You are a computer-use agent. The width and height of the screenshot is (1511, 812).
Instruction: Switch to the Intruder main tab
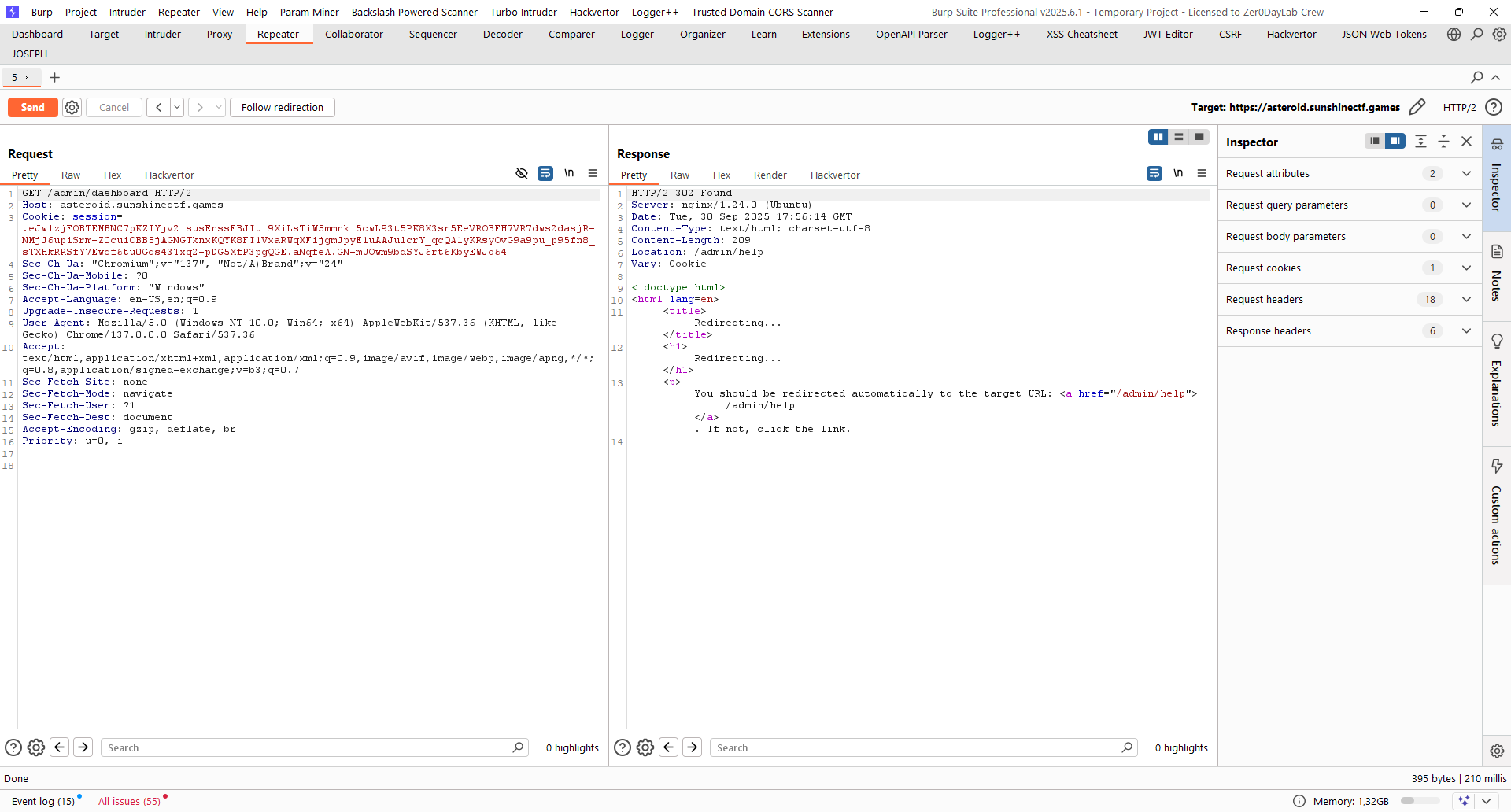tap(163, 34)
